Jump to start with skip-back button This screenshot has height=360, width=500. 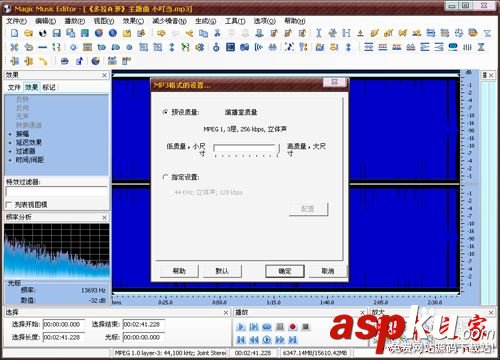click(x=241, y=340)
